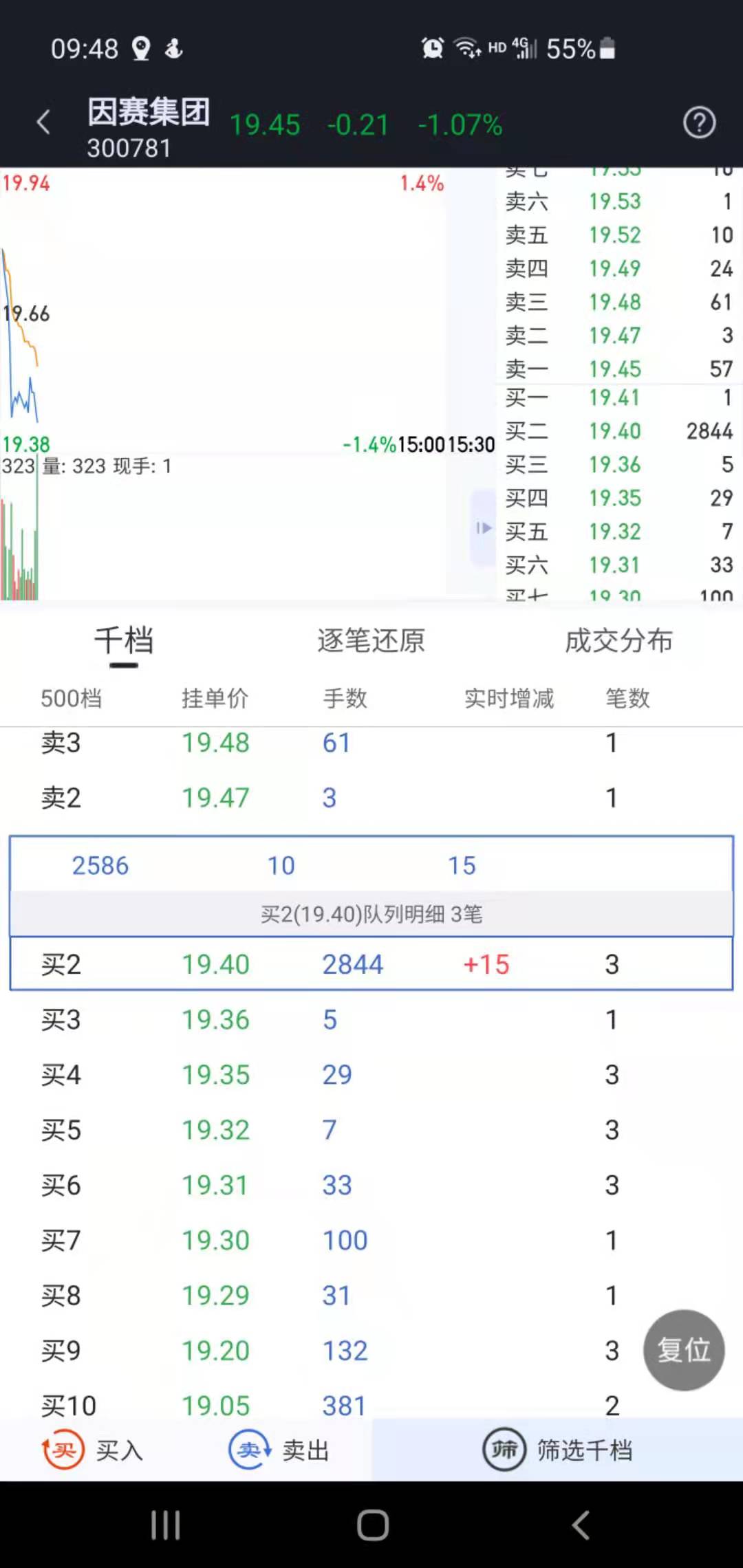The width and height of the screenshot is (743, 1568).
Task: Tap the current price 19.45 in header
Action: 265,125
